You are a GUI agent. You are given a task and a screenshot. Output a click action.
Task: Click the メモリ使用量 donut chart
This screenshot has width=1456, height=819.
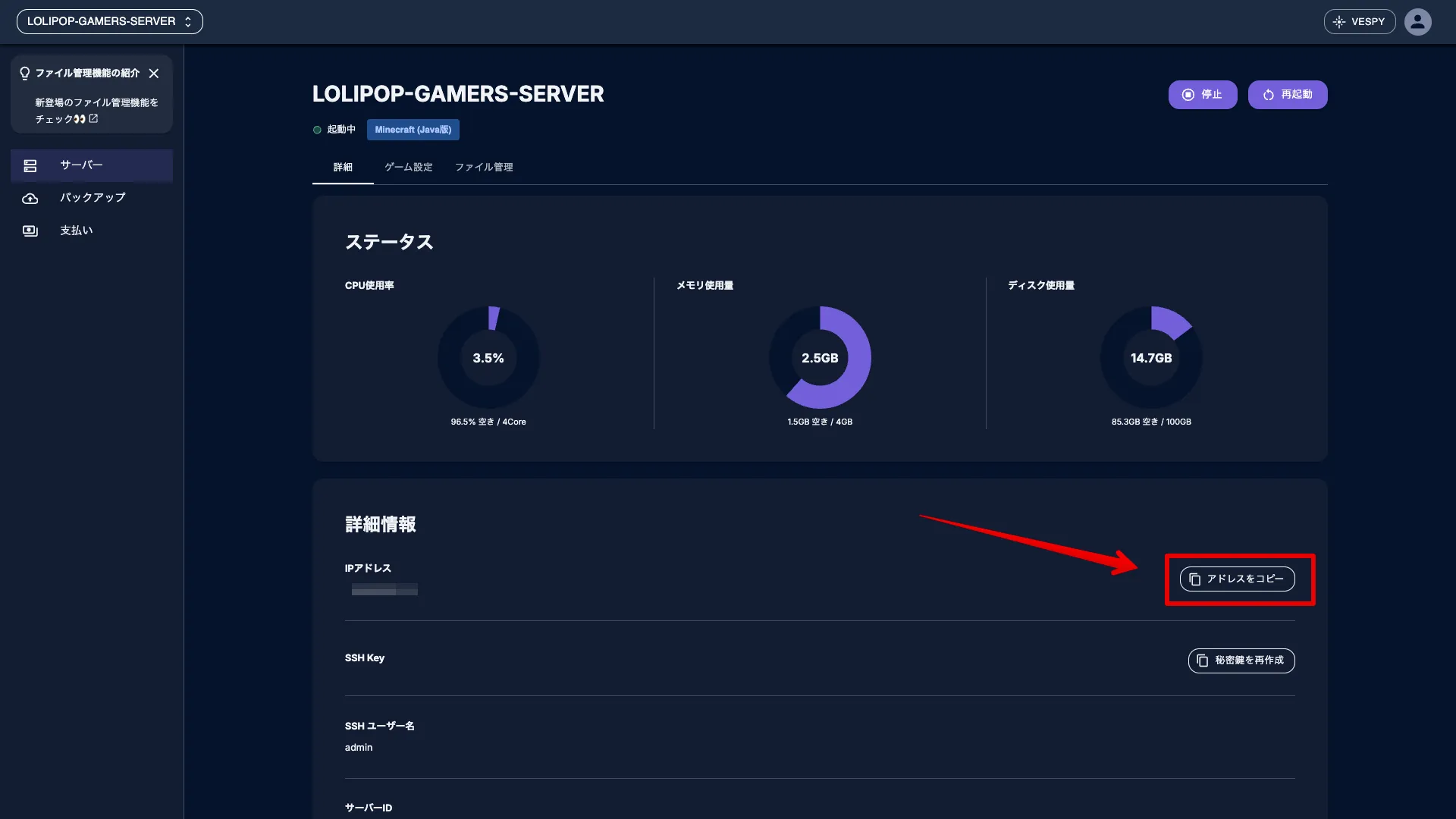coord(820,357)
